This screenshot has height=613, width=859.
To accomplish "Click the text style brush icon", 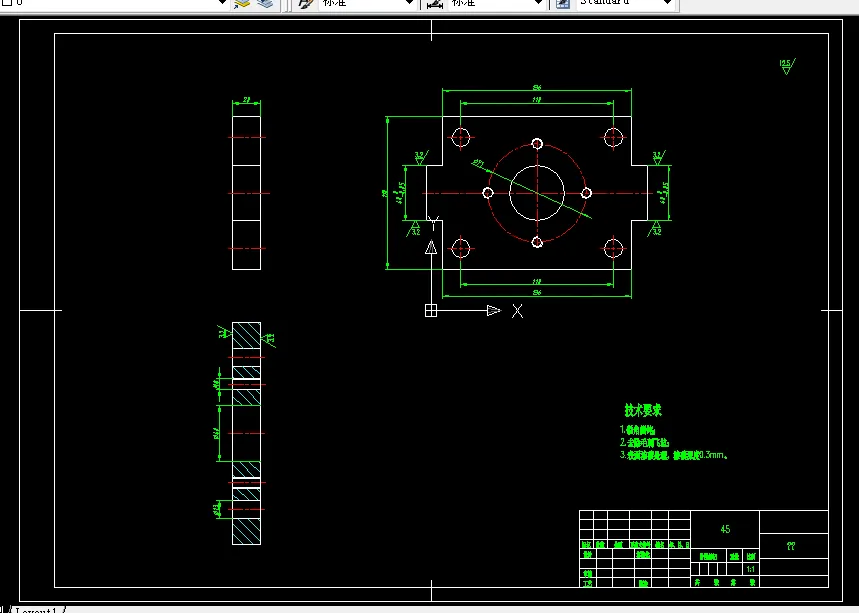I will coord(306,3).
